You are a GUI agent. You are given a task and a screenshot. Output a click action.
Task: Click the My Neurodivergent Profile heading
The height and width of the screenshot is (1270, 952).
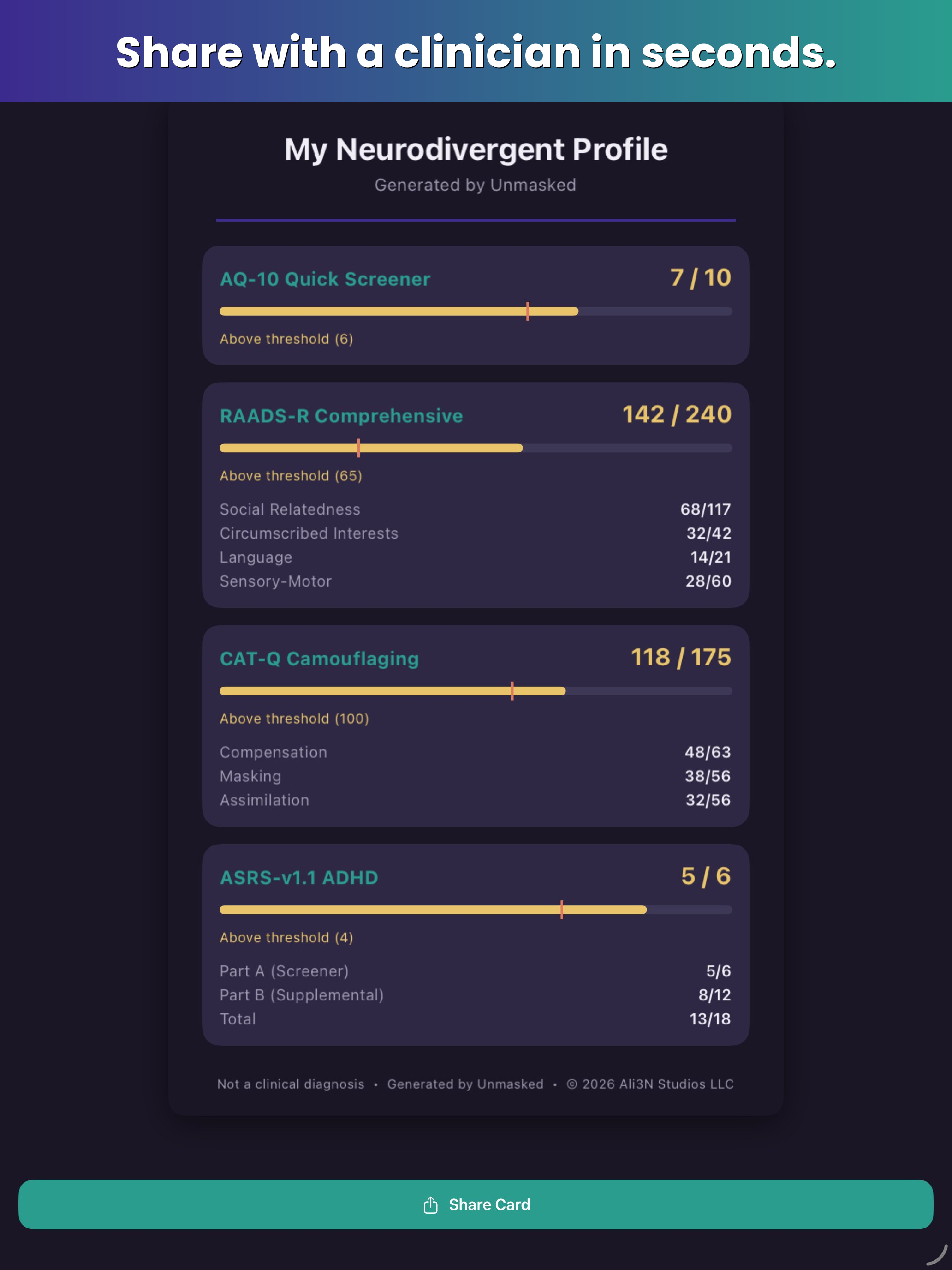pos(476,149)
